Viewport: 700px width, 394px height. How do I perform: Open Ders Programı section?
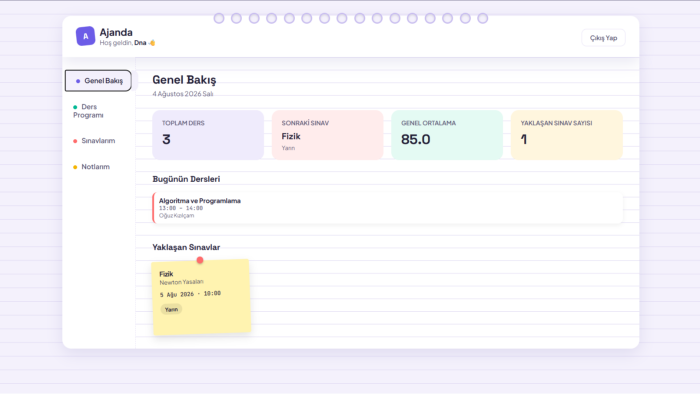(88, 111)
